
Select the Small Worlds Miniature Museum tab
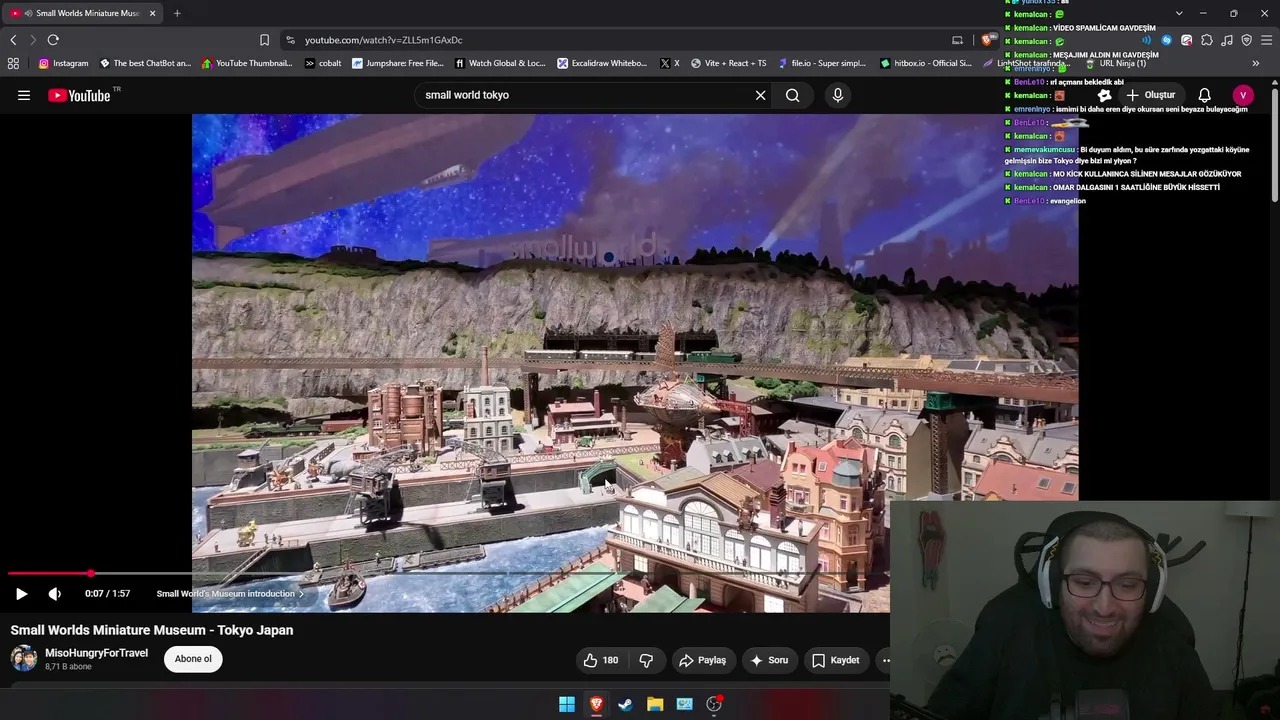(82, 13)
